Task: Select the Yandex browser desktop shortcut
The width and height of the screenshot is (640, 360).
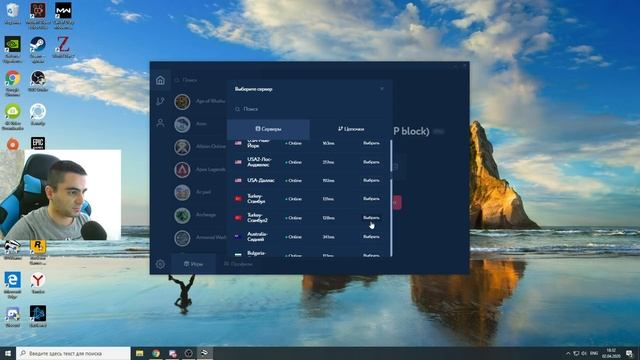Action: tap(38, 283)
